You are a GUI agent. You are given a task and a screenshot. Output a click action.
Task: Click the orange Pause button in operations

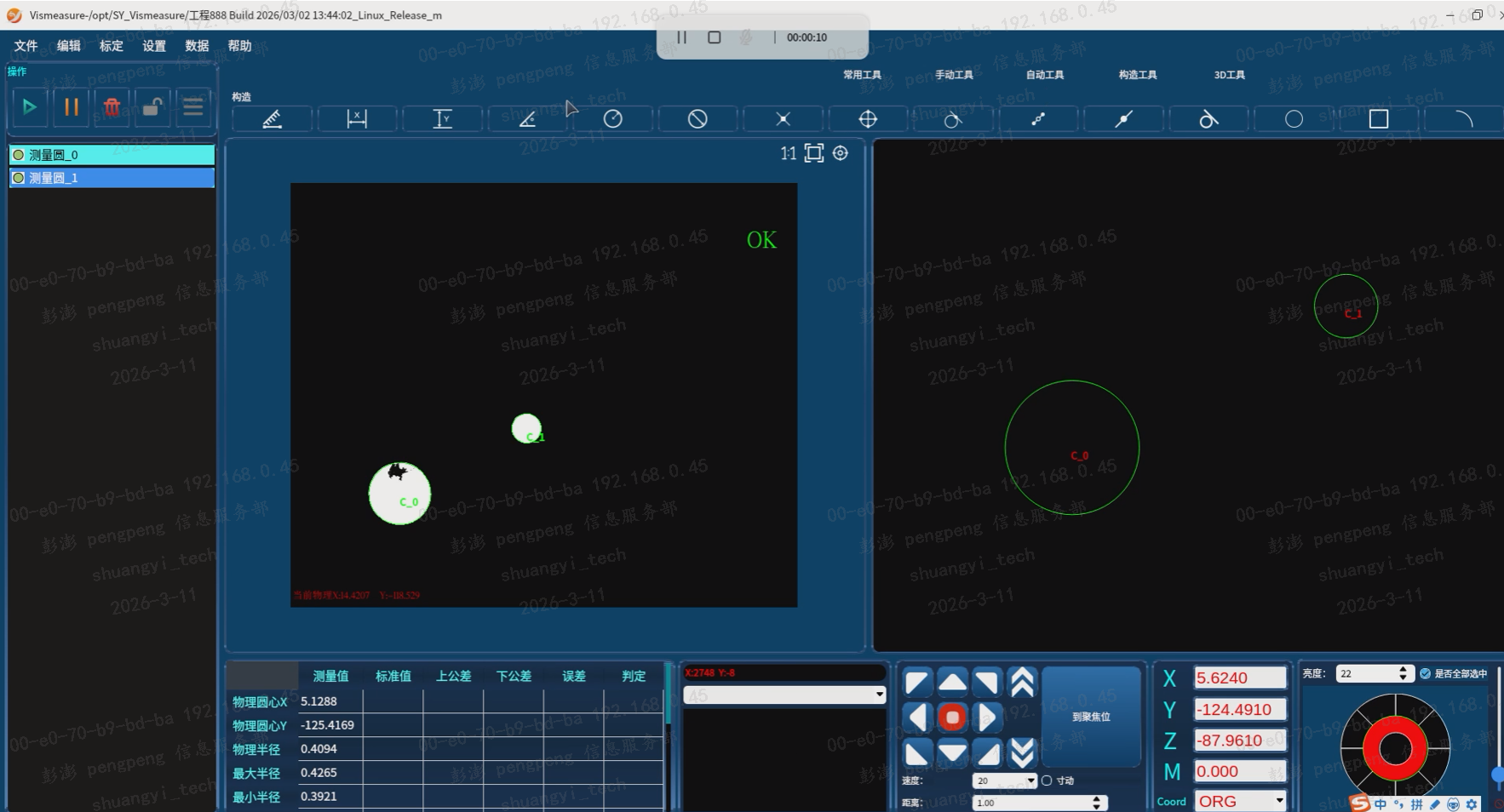click(x=71, y=107)
